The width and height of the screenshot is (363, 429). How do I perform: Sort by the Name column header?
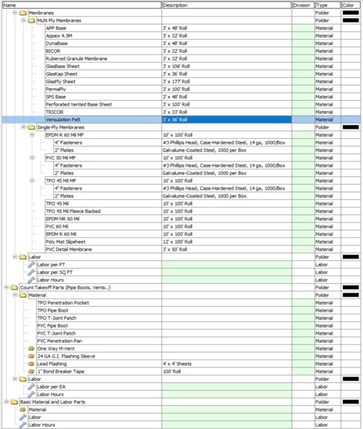(x=82, y=5)
